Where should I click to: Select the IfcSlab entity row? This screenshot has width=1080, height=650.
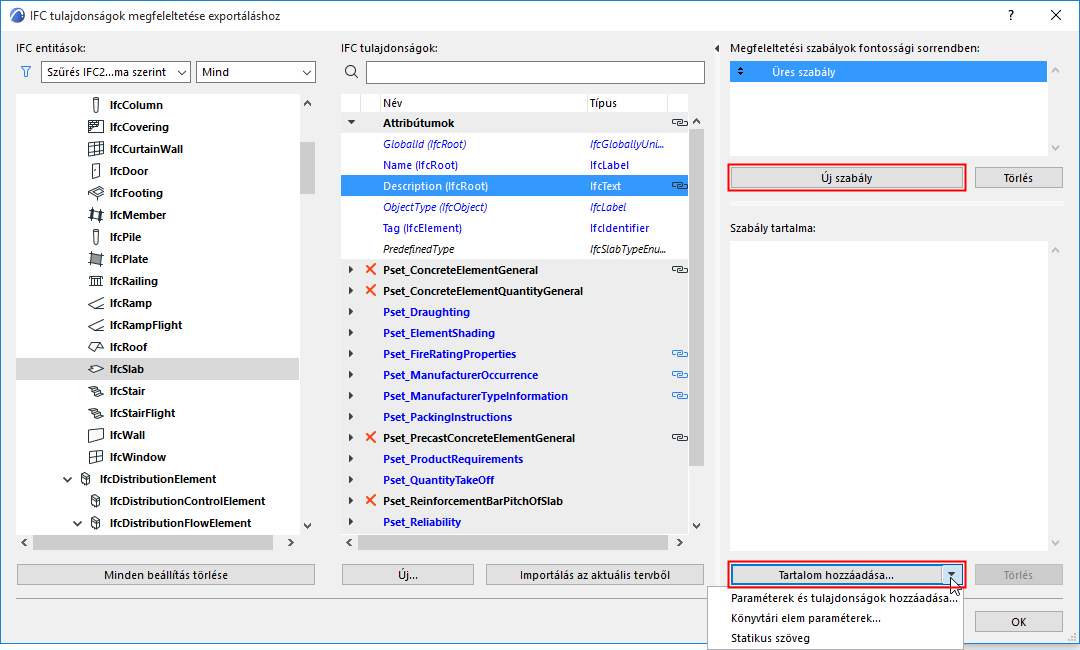(157, 369)
